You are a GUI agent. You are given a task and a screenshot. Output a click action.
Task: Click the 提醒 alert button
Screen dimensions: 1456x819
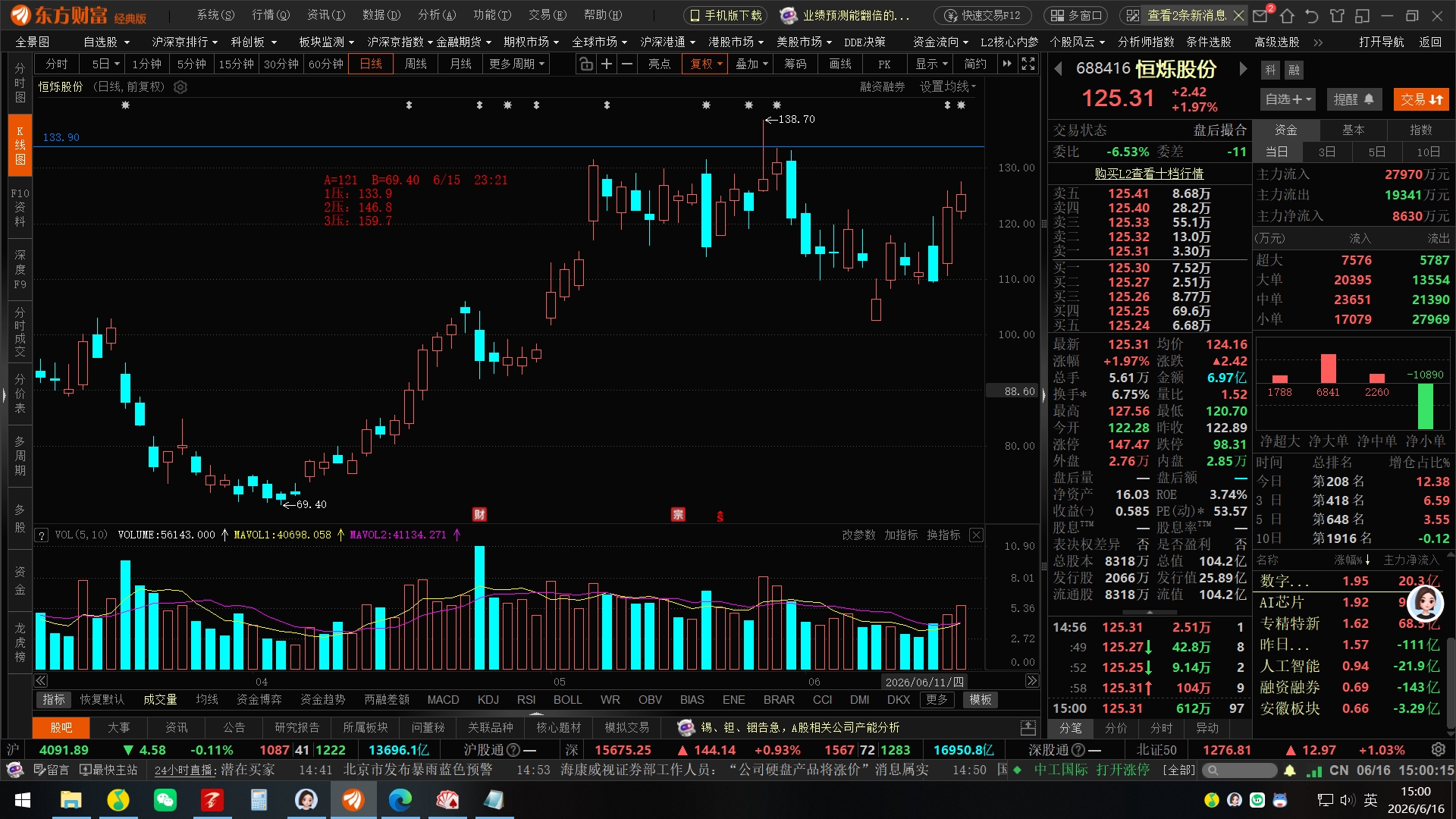pyautogui.click(x=1354, y=99)
